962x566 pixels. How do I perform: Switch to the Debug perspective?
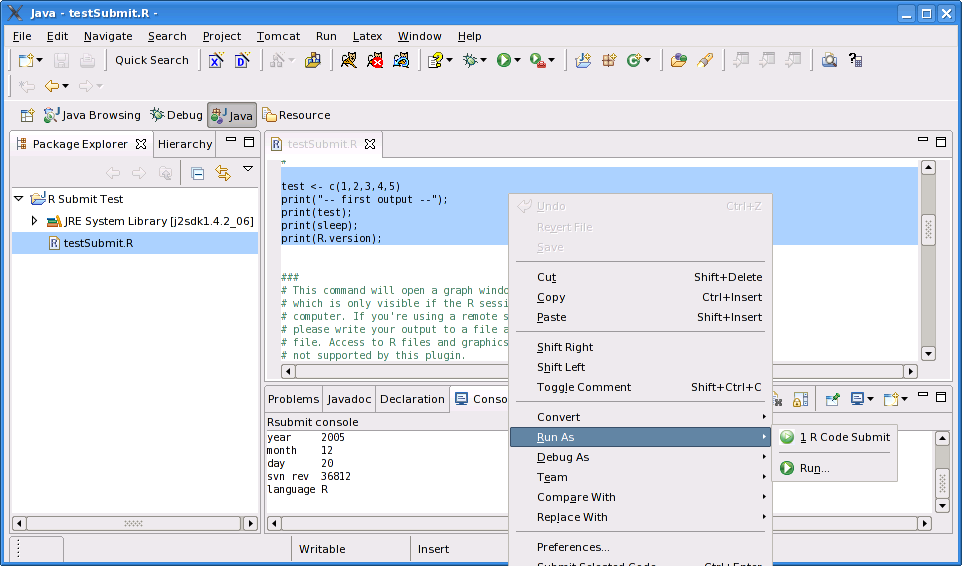coord(176,115)
